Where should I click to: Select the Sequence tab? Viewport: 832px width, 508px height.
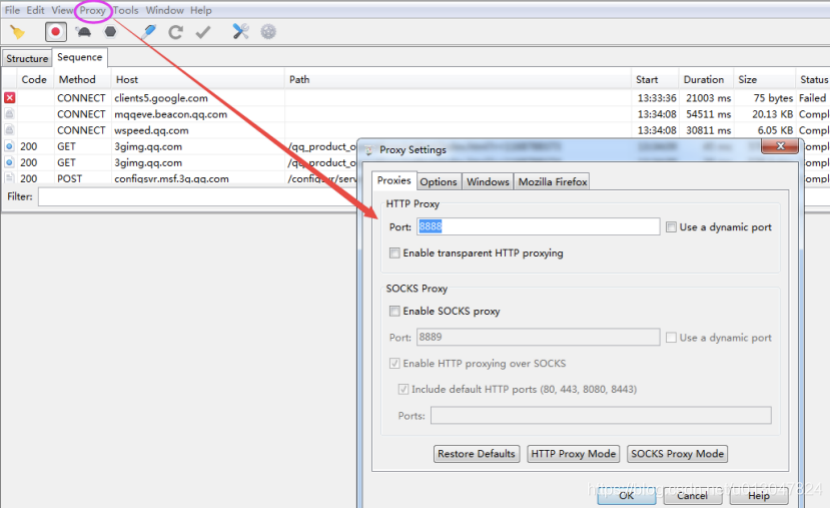click(x=80, y=57)
